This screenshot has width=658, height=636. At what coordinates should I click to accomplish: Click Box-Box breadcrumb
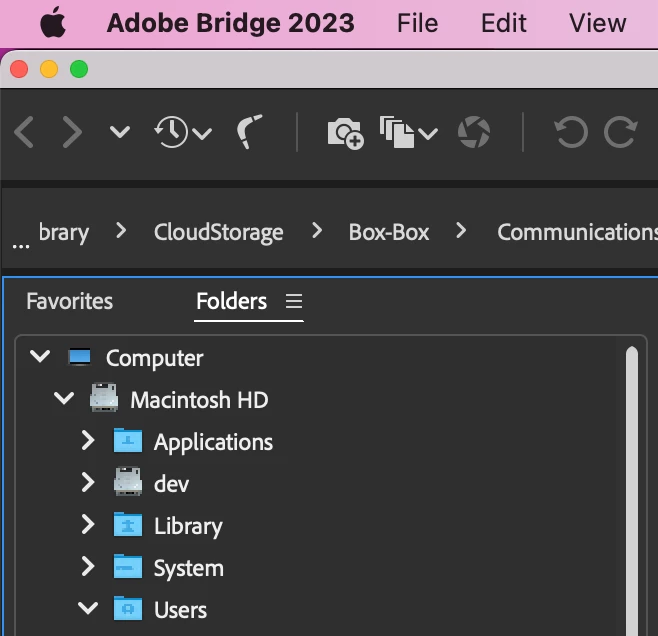389,232
